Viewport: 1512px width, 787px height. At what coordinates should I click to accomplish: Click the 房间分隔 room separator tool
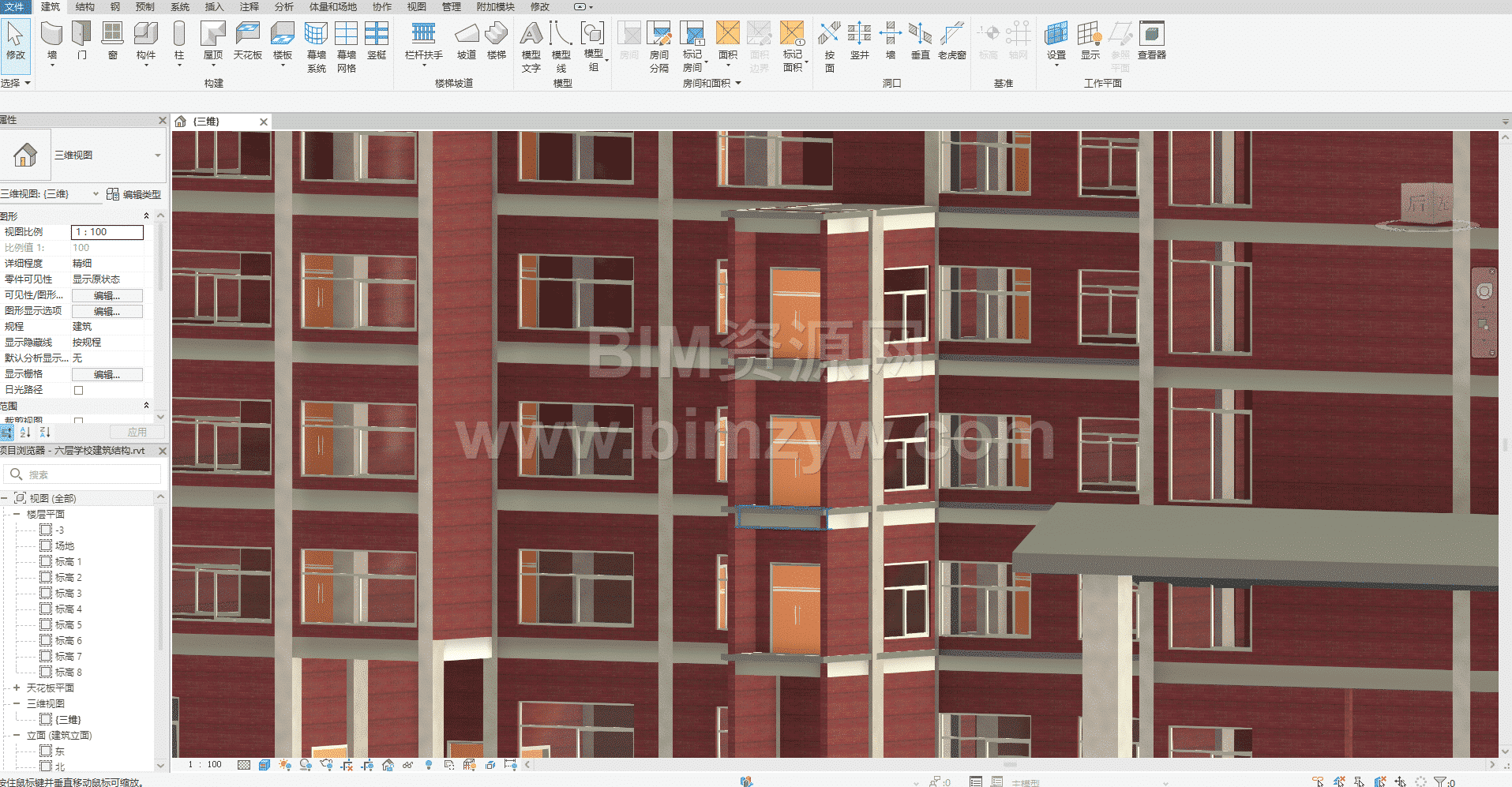pyautogui.click(x=659, y=47)
